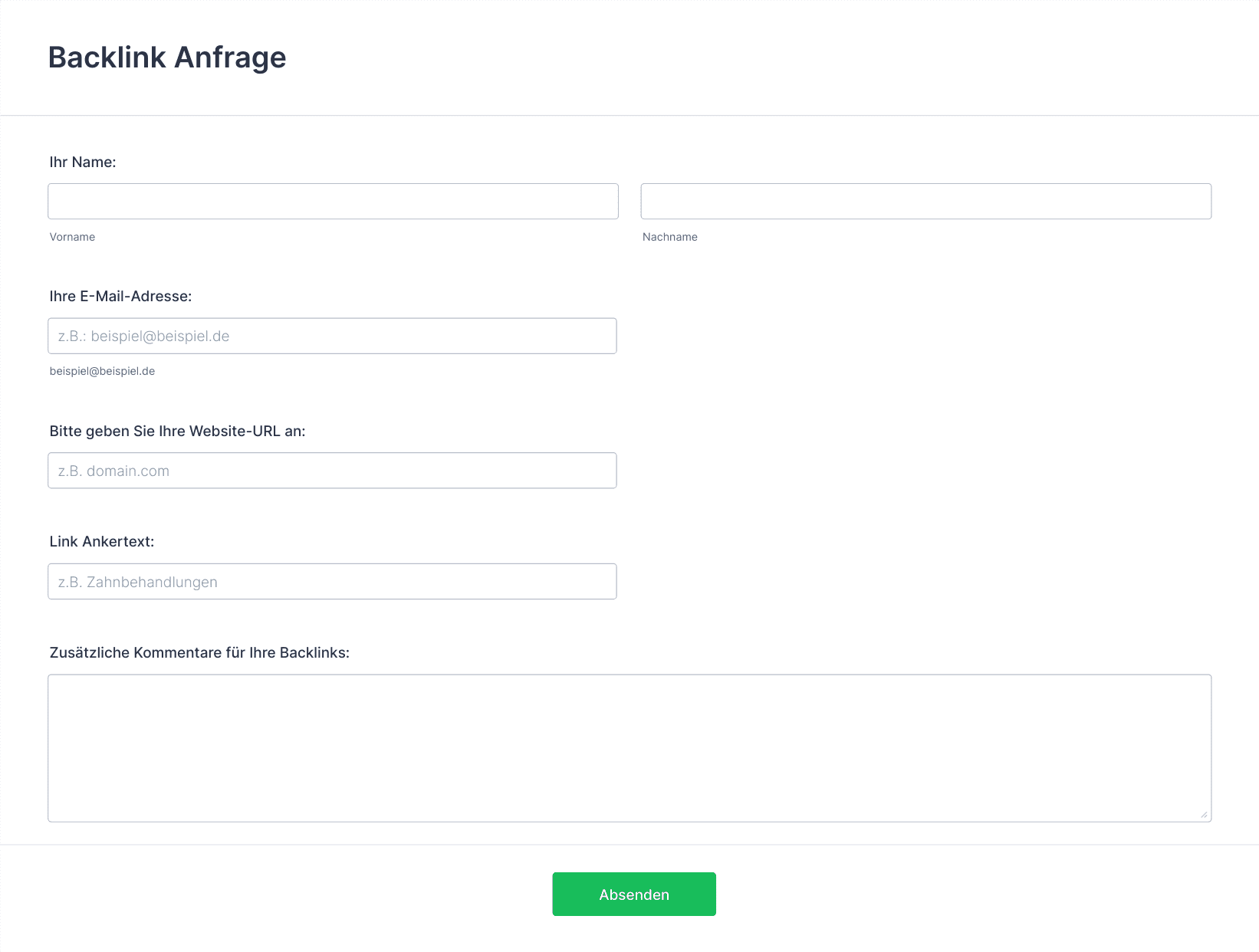
Task: Select the Link Ankertext input field
Action: click(332, 582)
